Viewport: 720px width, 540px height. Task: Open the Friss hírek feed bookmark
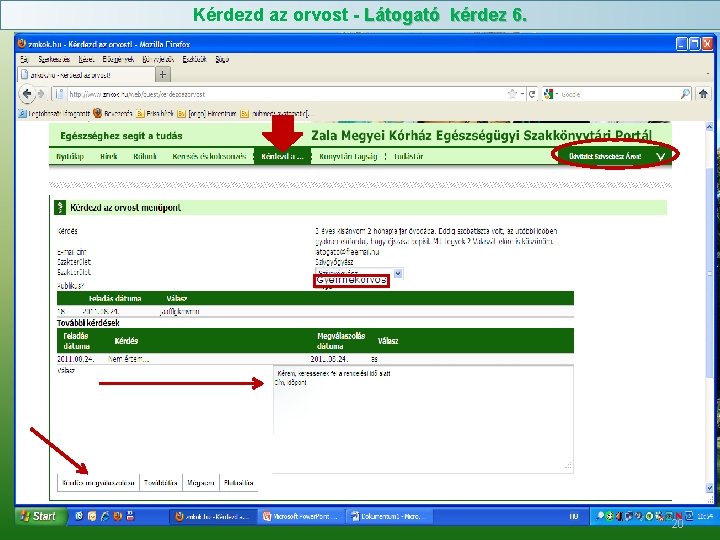point(155,113)
